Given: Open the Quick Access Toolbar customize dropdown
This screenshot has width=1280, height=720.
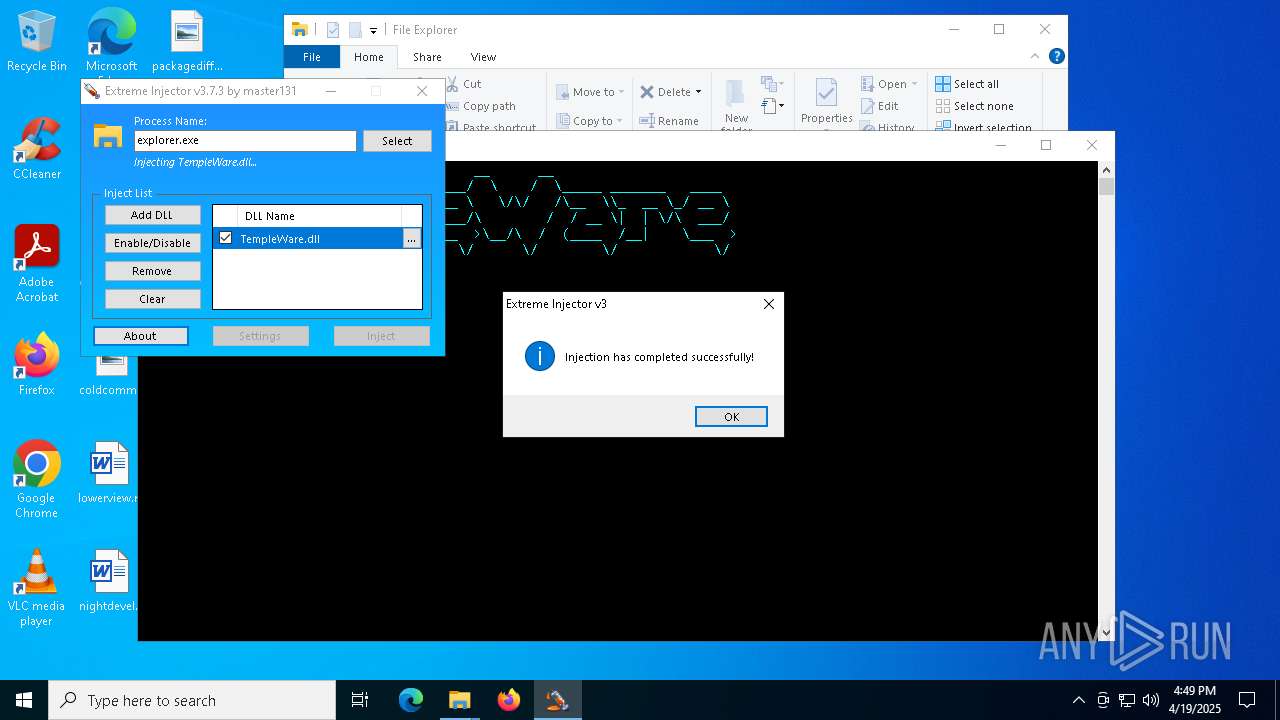Looking at the screenshot, I should (x=373, y=31).
